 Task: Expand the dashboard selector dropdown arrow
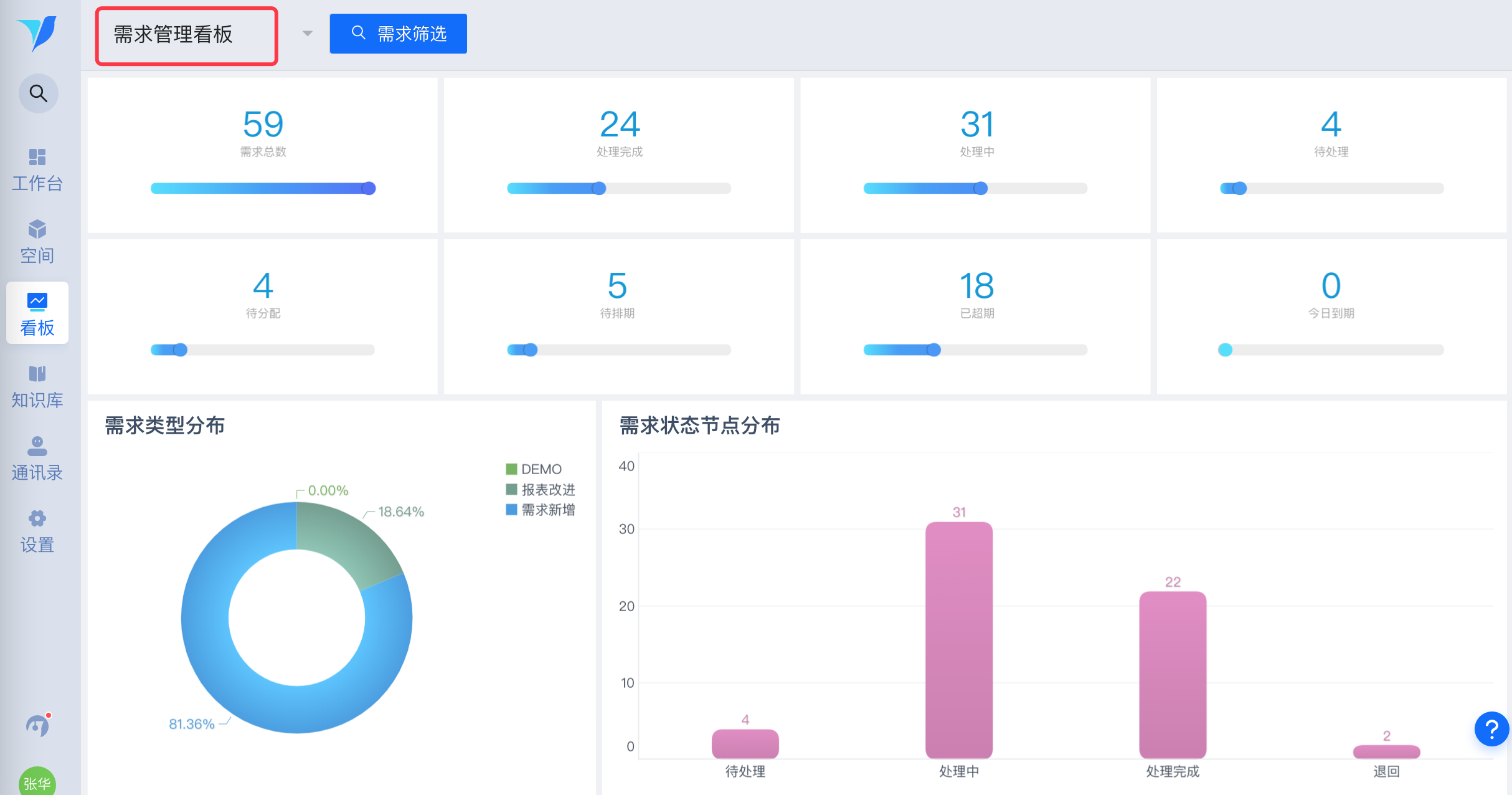click(x=307, y=34)
